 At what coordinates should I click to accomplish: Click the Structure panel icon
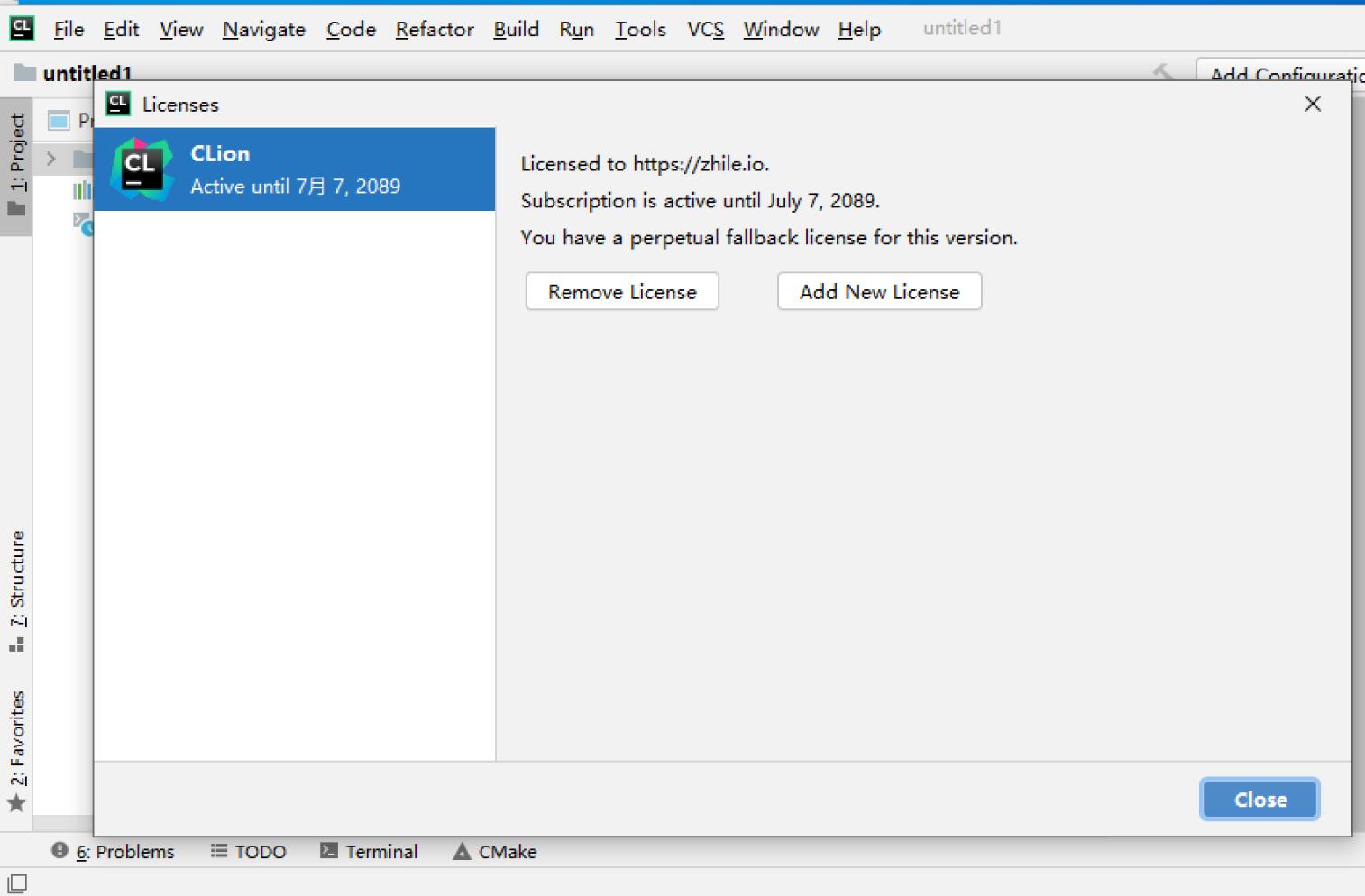point(16,645)
